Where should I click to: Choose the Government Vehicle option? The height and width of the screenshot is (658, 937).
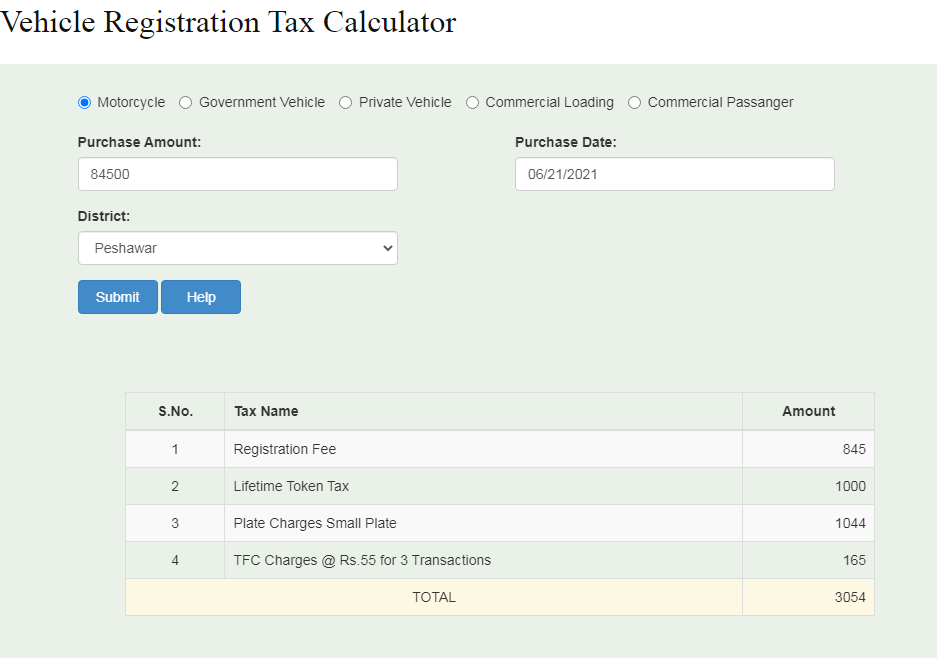pyautogui.click(x=186, y=102)
